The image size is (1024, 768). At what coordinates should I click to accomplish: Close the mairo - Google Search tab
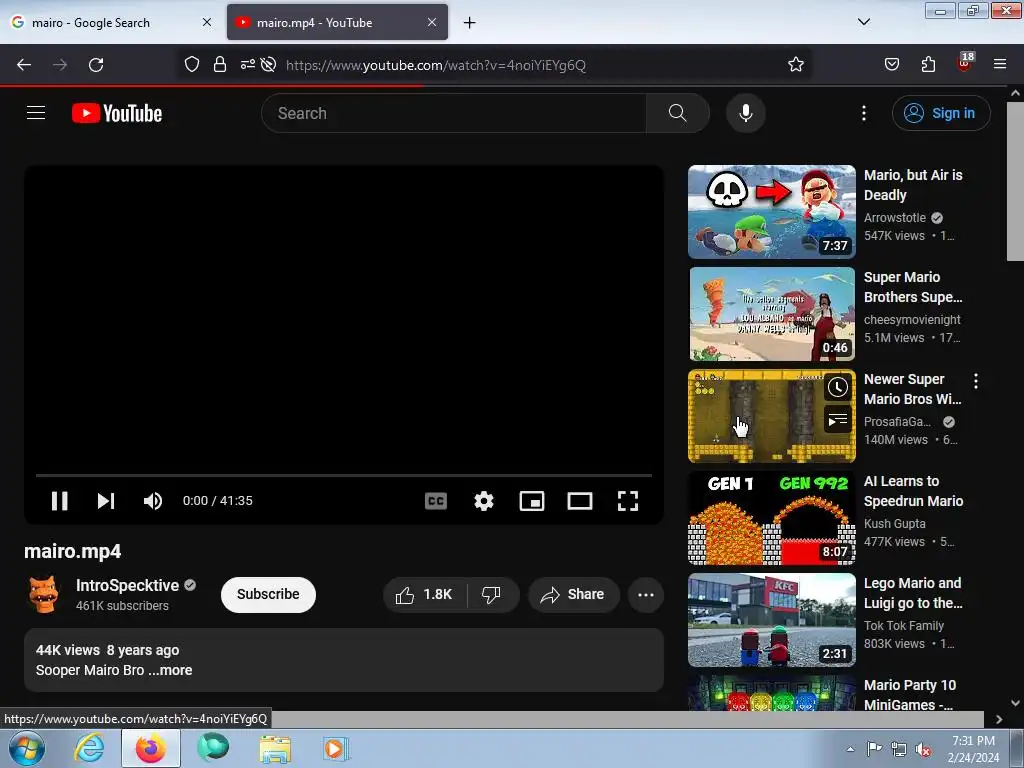tap(206, 22)
